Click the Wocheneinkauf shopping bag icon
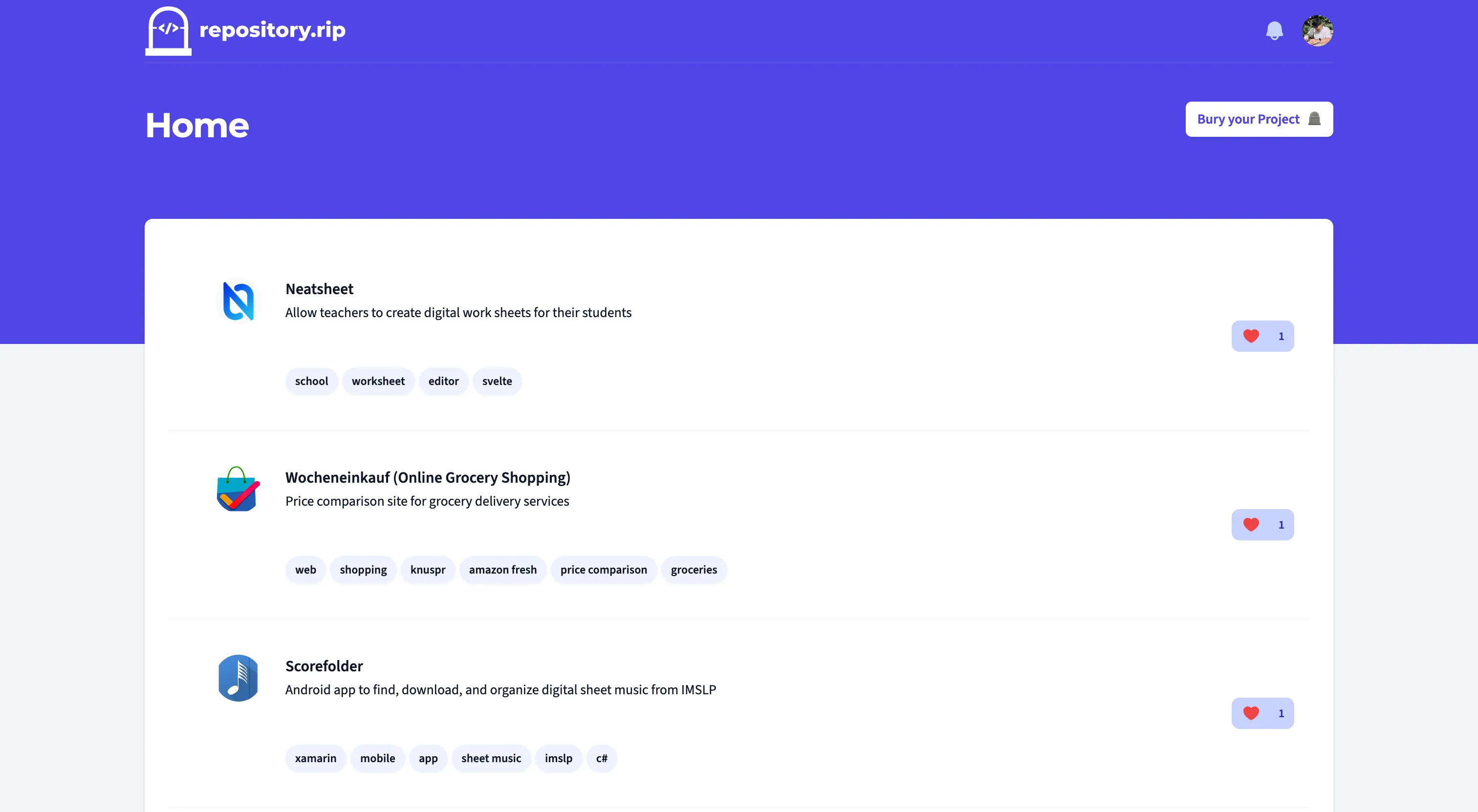Image resolution: width=1478 pixels, height=812 pixels. (x=238, y=489)
